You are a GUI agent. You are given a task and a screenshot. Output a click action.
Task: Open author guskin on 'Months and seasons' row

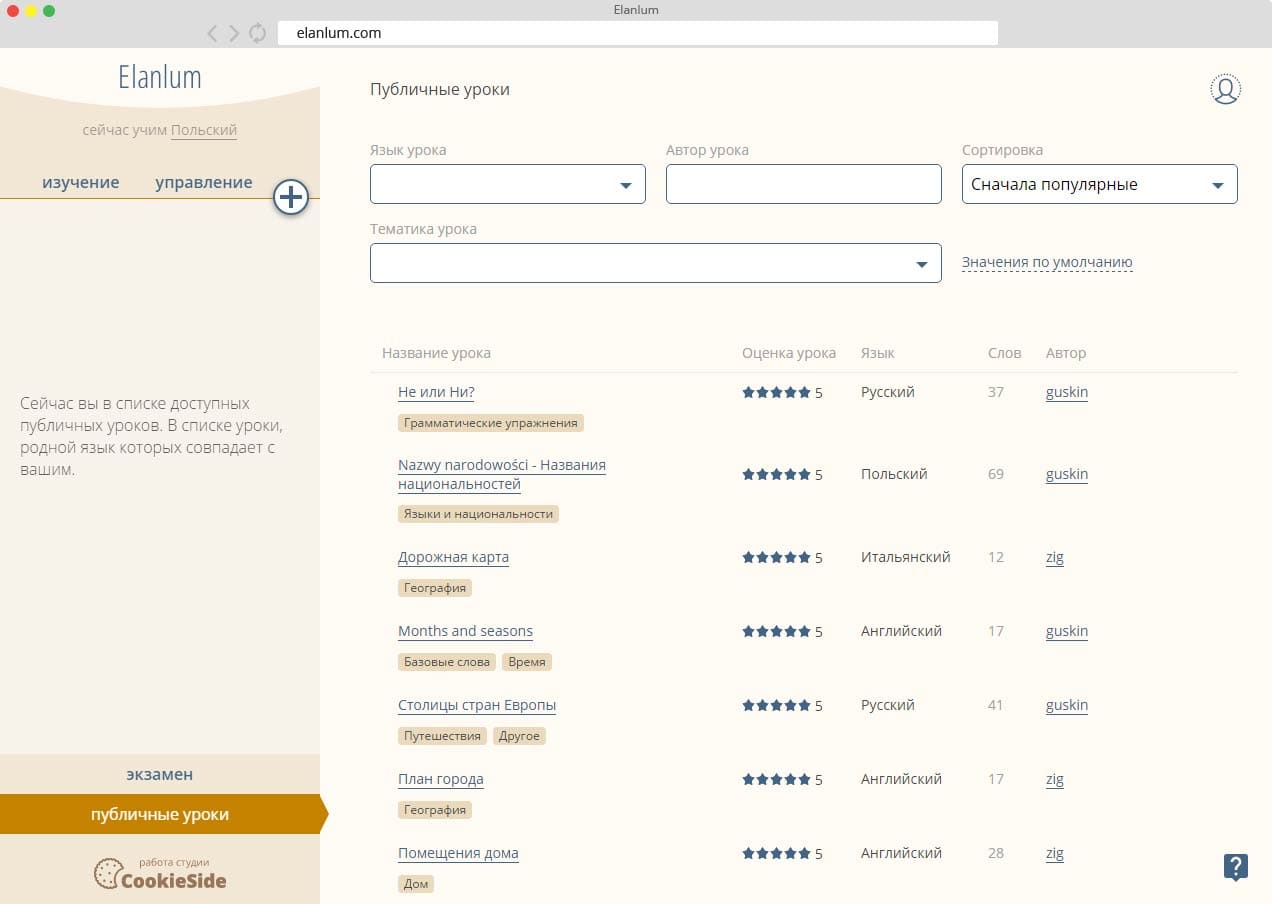click(1067, 631)
